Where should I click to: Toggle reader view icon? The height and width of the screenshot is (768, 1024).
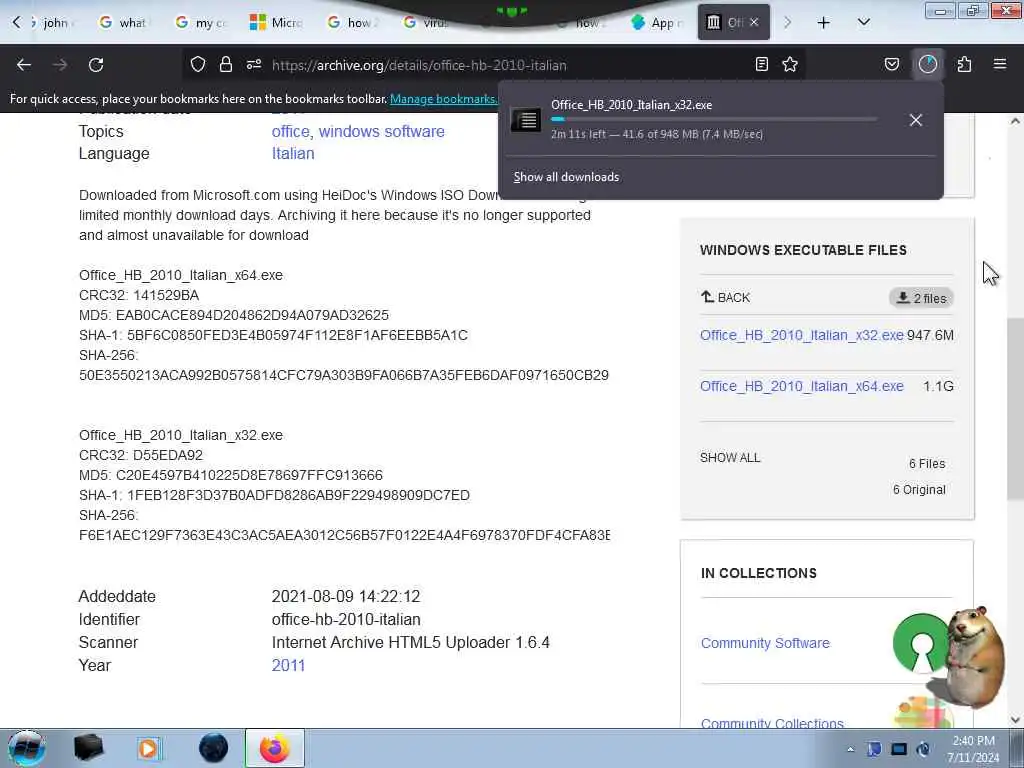pos(761,65)
